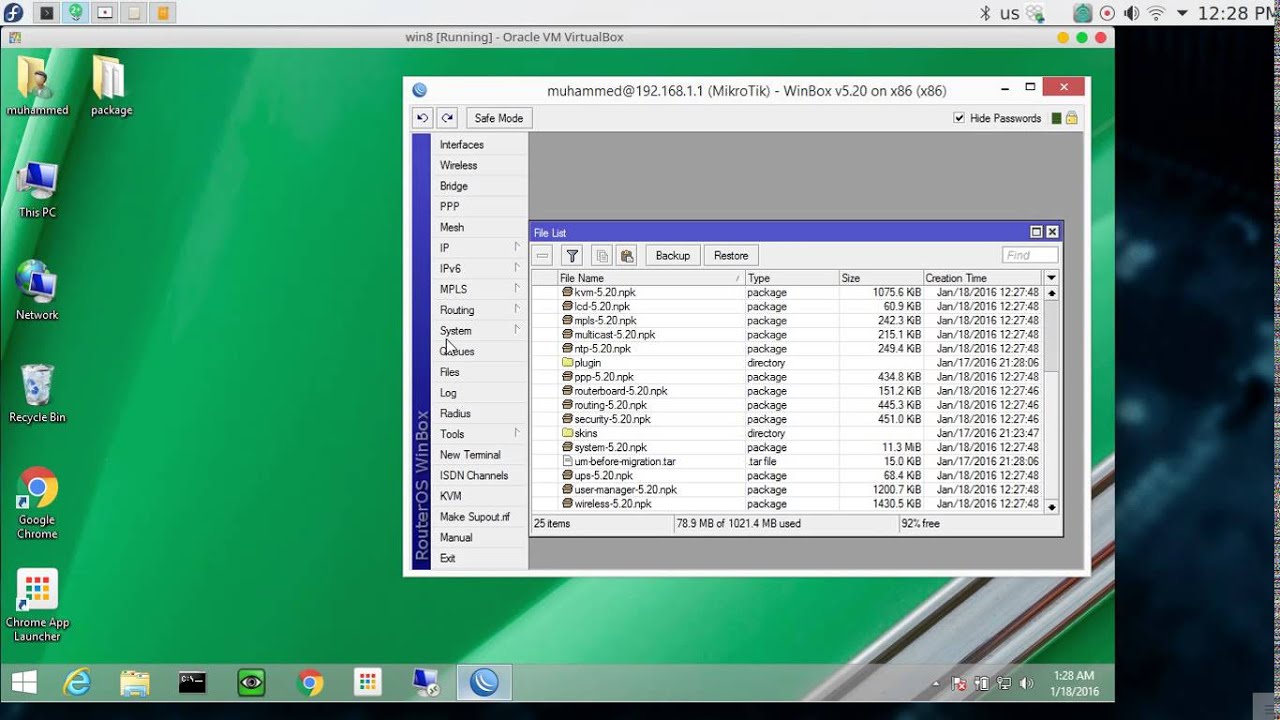The height and width of the screenshot is (720, 1280).
Task: Click the scroll-up arrow of File List
Action: point(1051,293)
